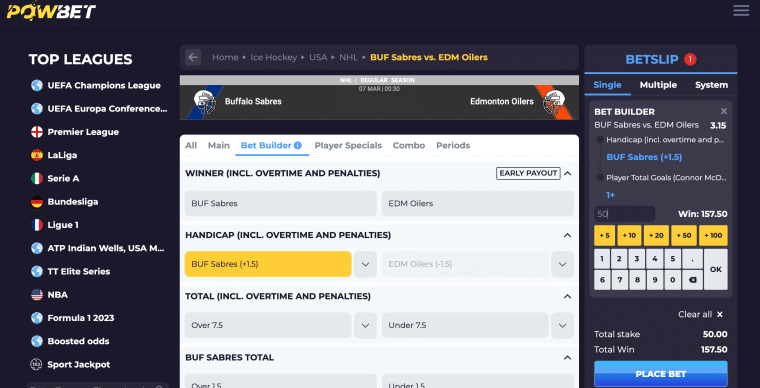The image size is (760, 388).
Task: Open the BUF Sabres (+1.5) handicap dropdown
Action: [365, 264]
